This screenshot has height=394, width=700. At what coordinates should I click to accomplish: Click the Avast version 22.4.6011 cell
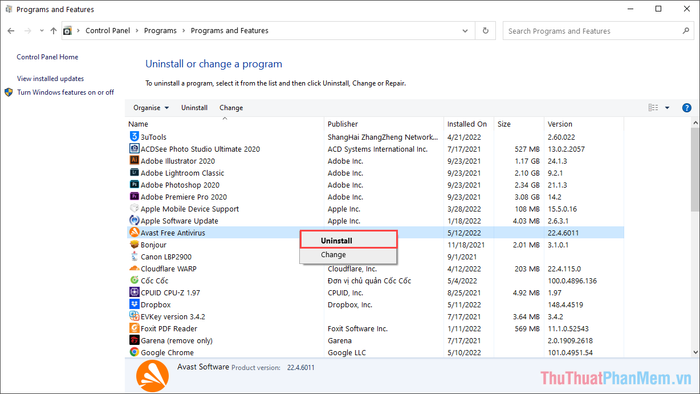(563, 232)
